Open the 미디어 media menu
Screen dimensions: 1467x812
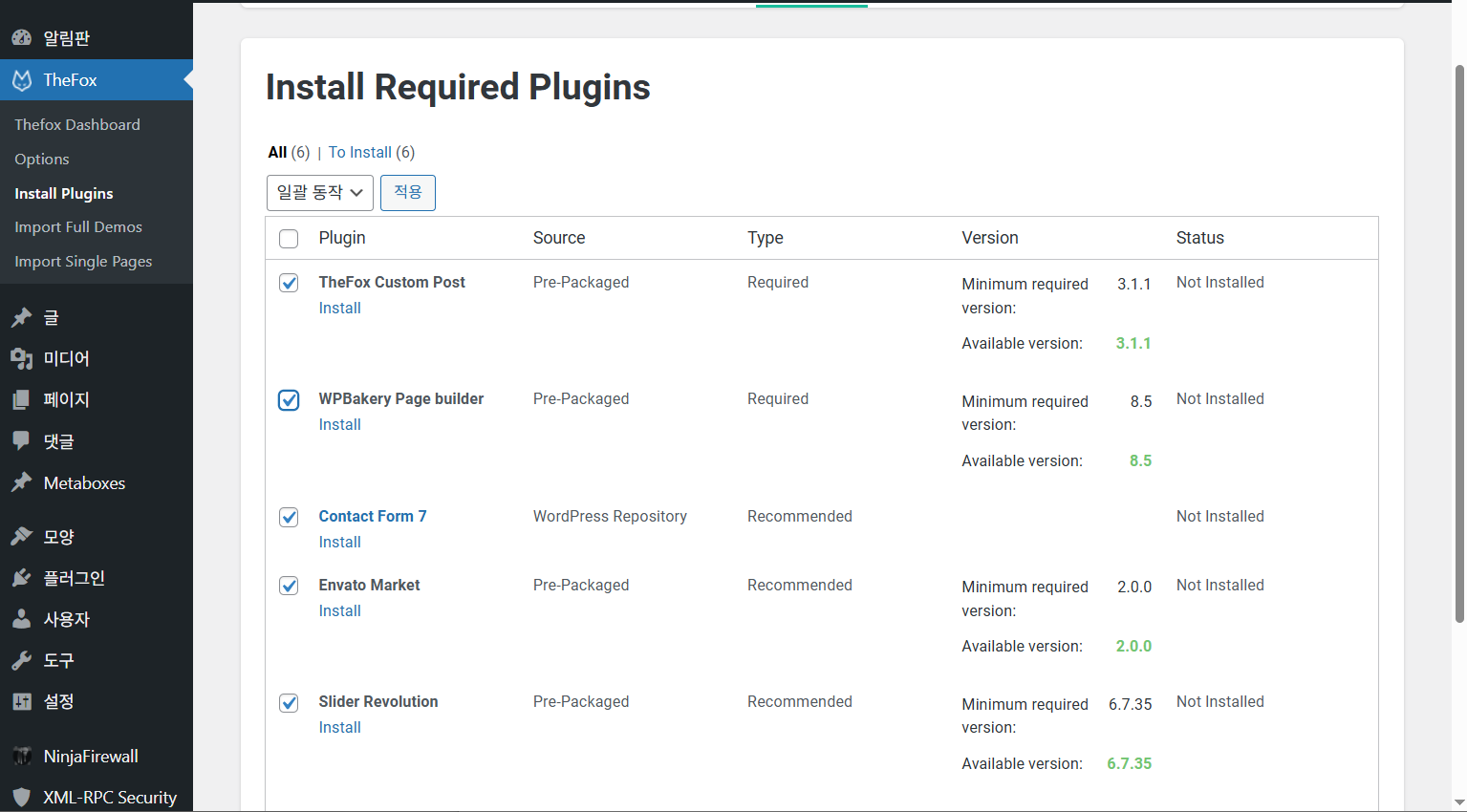[x=97, y=358]
